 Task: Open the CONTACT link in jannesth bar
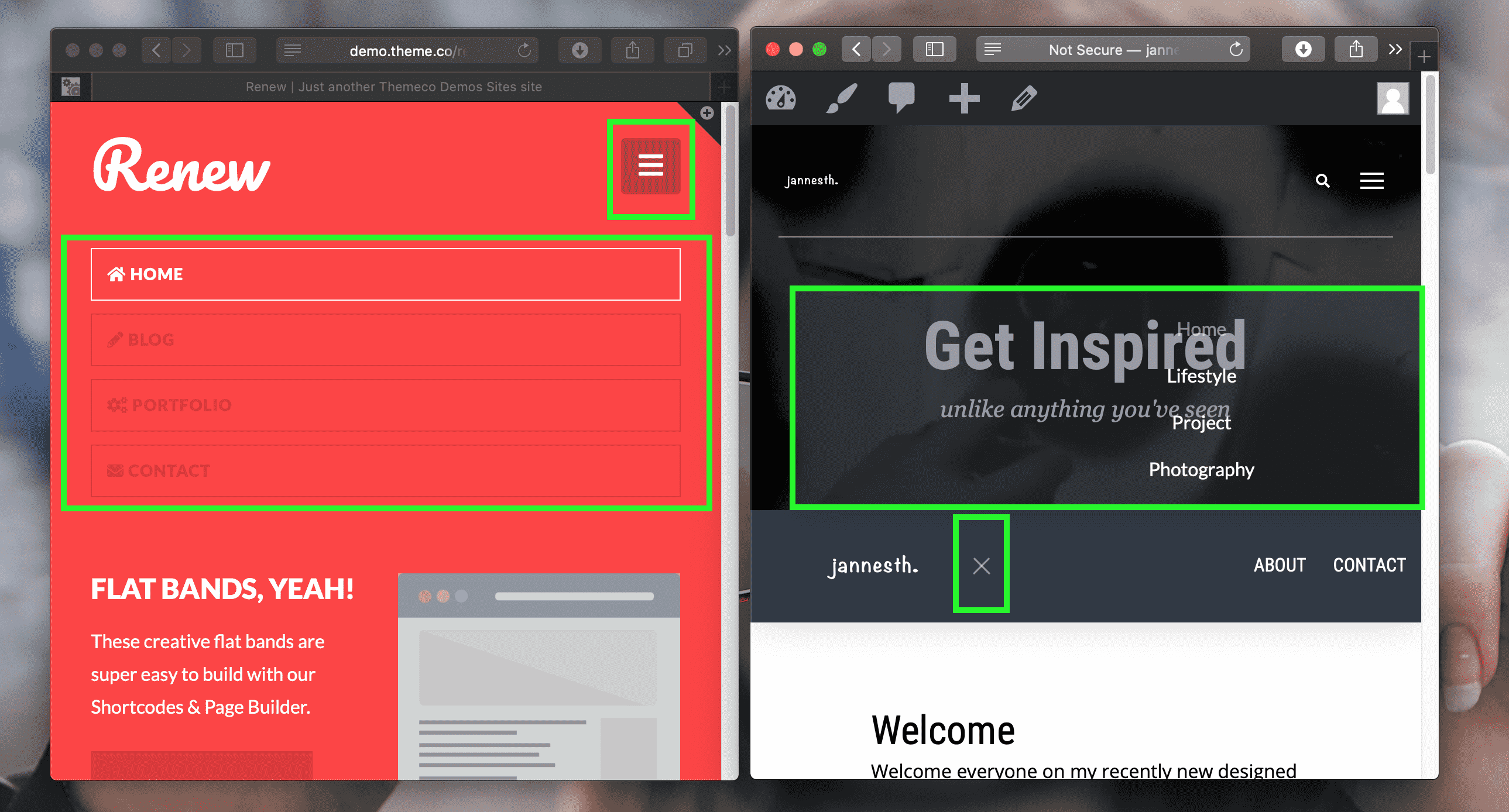(x=1370, y=565)
